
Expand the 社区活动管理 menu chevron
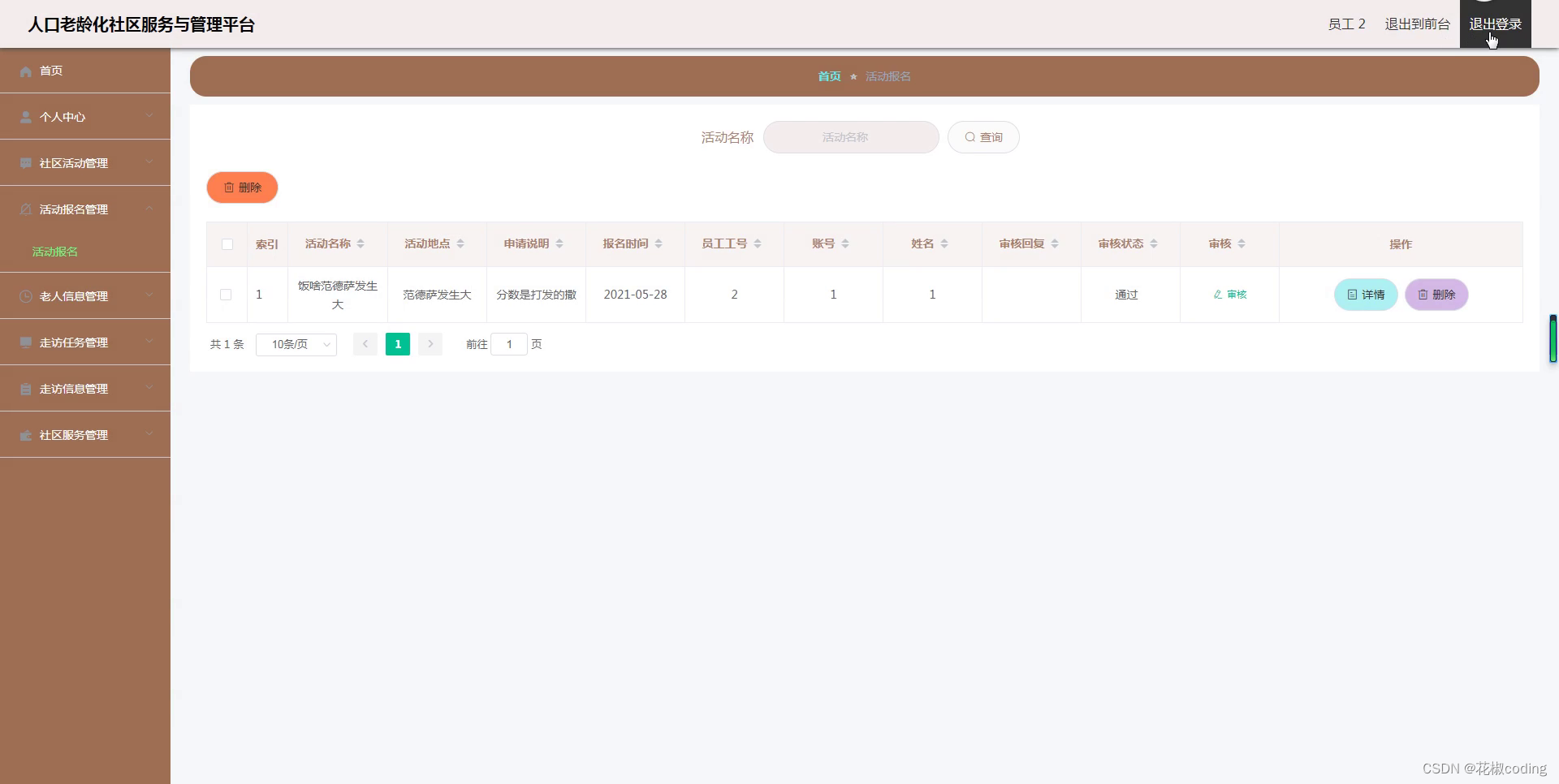click(x=149, y=162)
